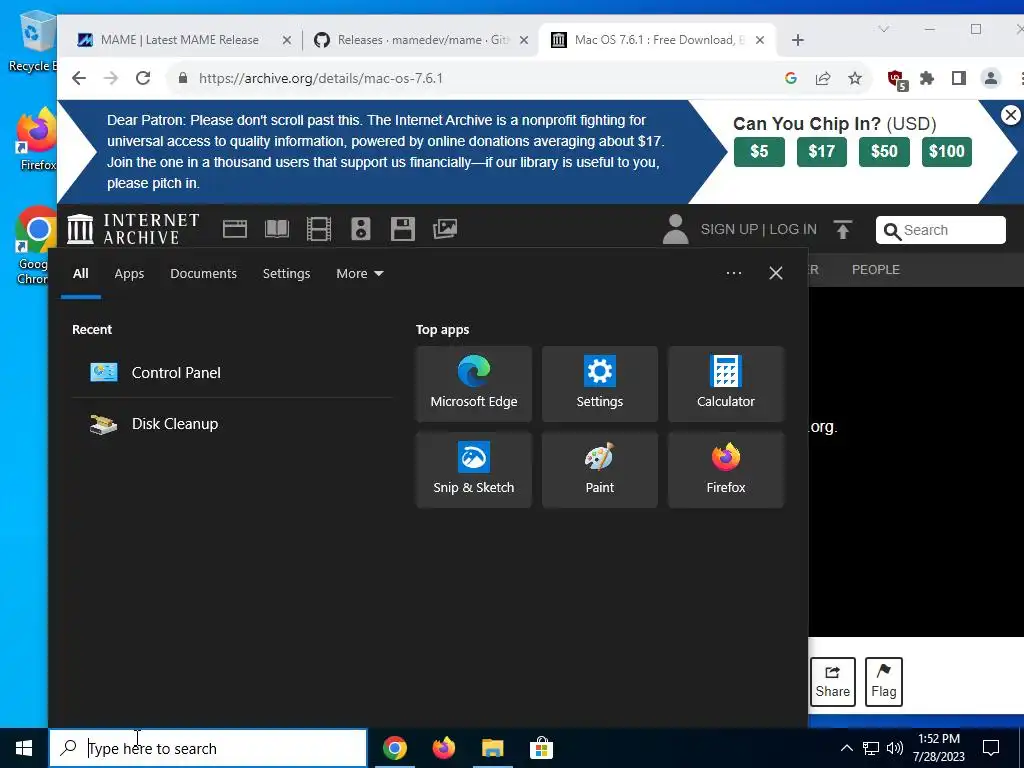
Task: Reload the archive.org page
Action: point(143,78)
